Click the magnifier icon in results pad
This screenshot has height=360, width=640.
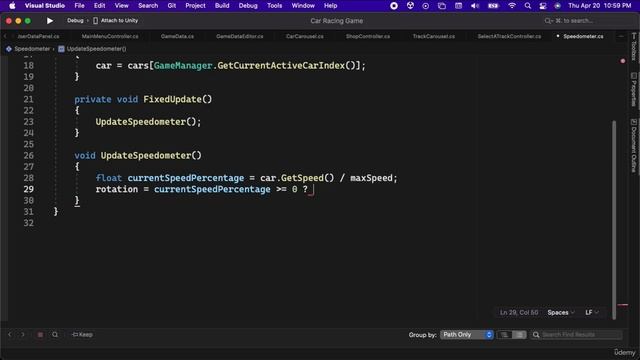coord(55,335)
